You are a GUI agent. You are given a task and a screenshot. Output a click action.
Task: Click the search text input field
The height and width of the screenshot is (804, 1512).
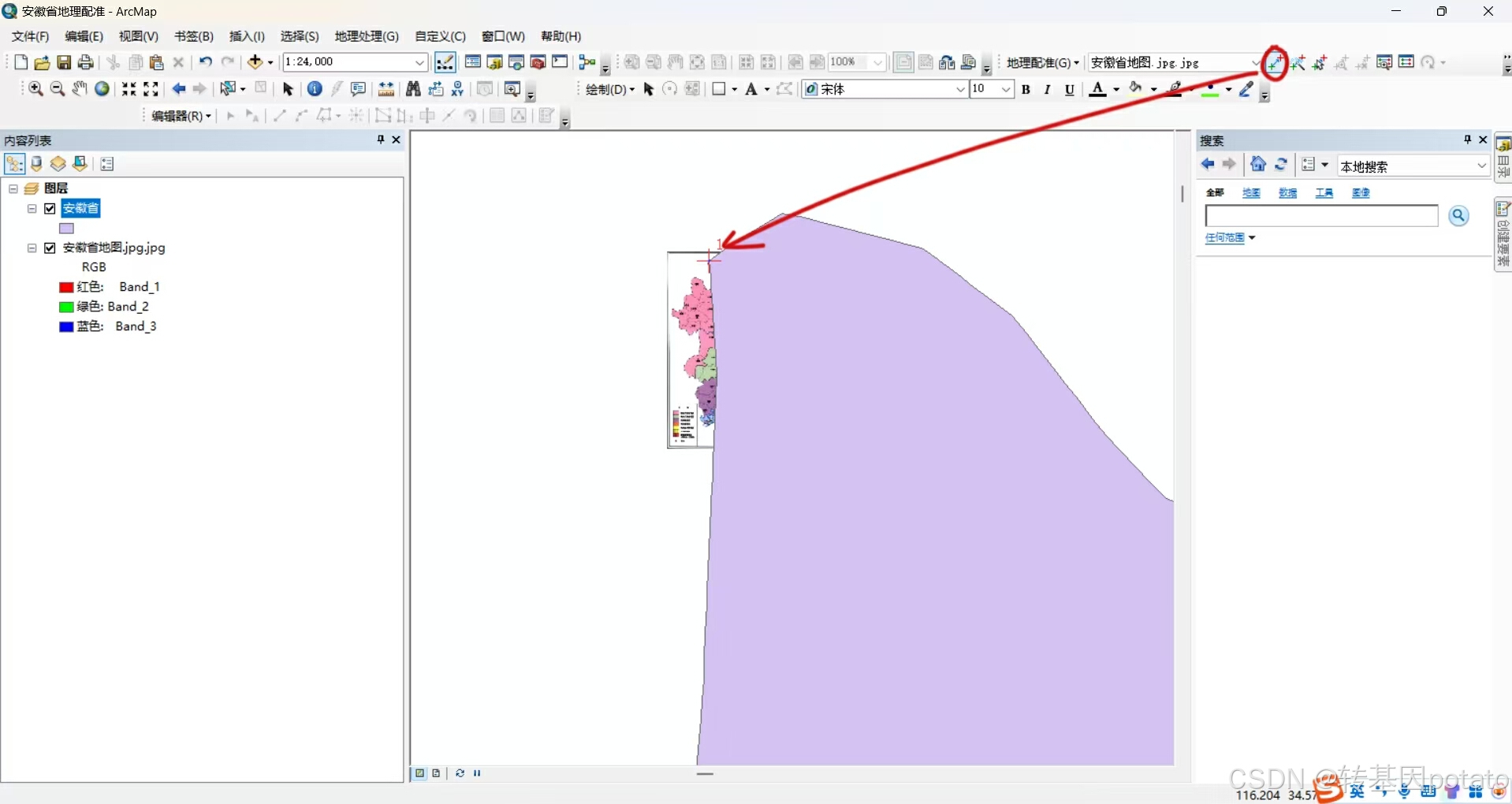point(1321,216)
